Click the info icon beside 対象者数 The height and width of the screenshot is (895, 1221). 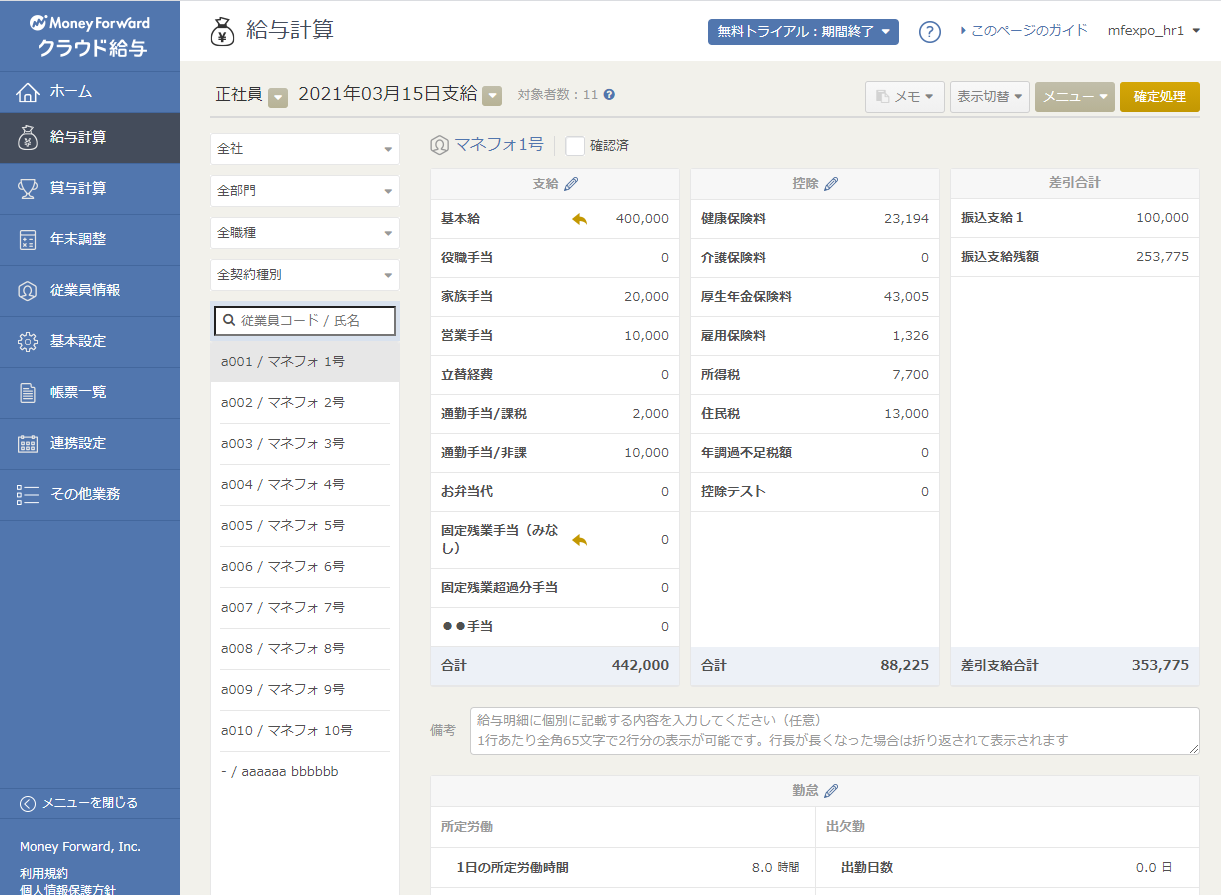tap(609, 95)
